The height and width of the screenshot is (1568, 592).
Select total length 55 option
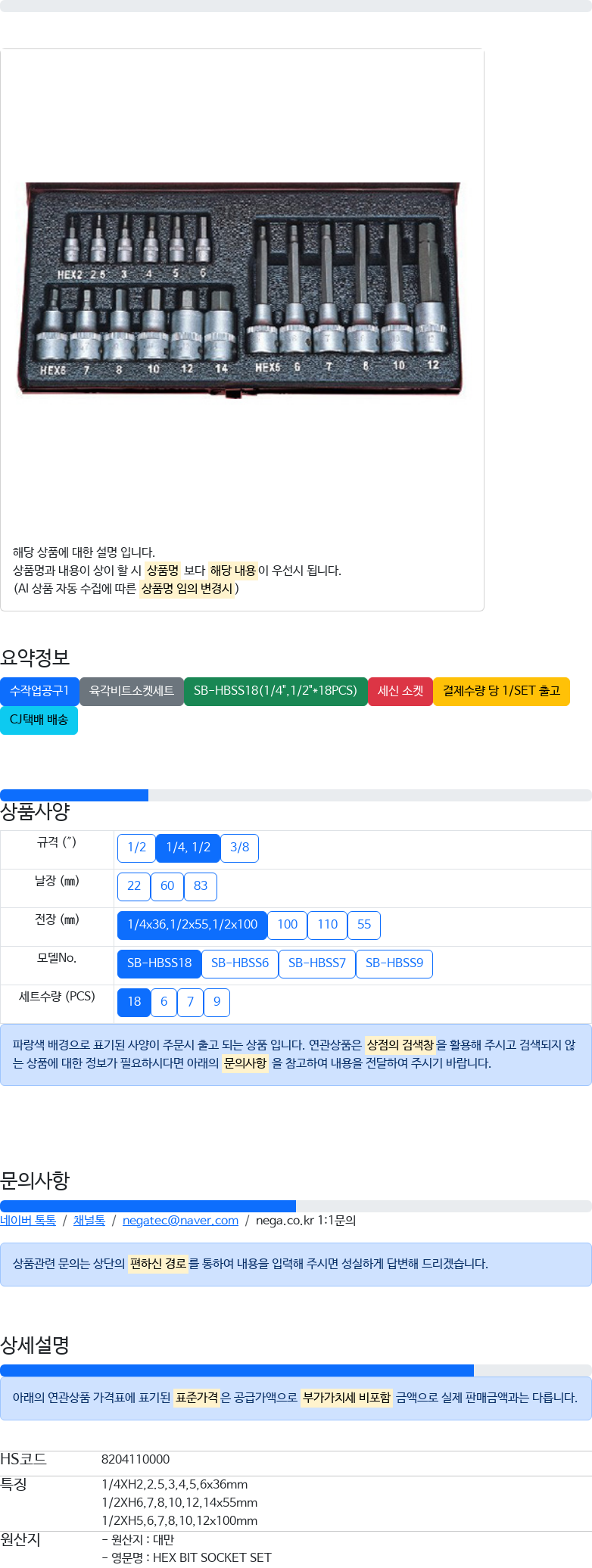coord(364,925)
